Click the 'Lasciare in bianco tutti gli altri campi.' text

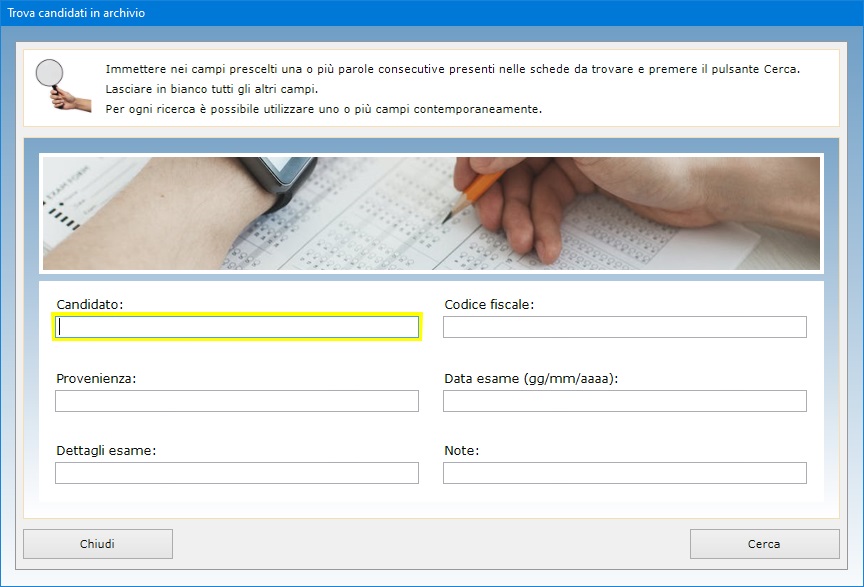coord(212,89)
